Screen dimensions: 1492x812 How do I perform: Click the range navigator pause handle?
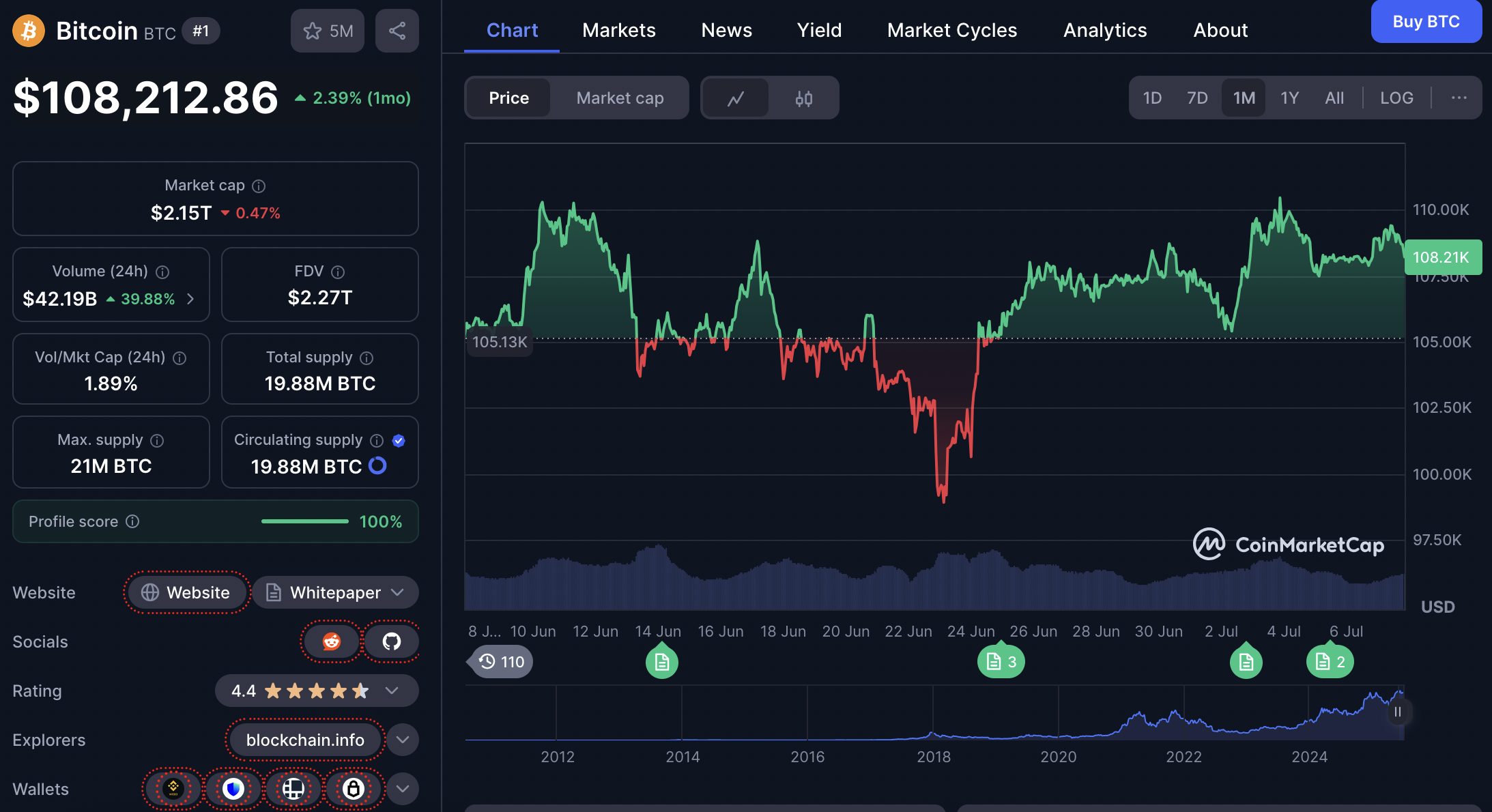pos(1397,712)
